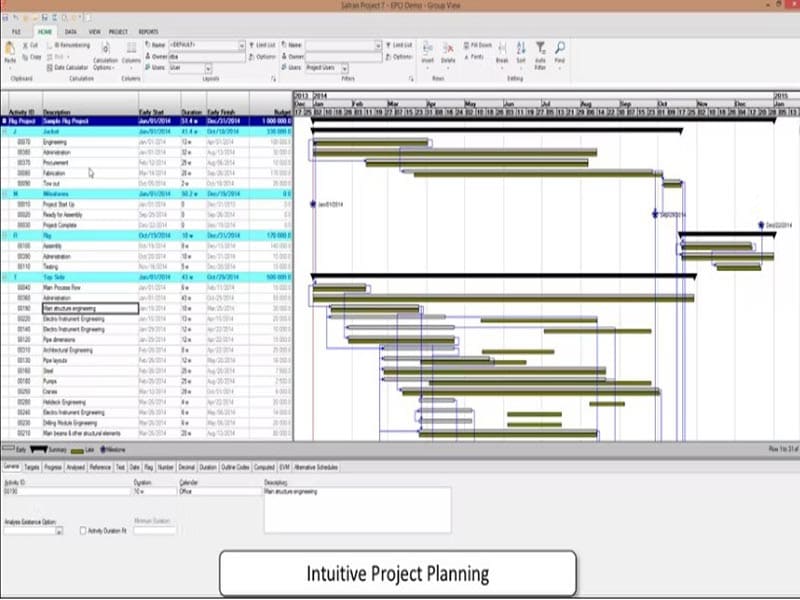Viewport: 800px width, 600px height.
Task: Open the Filters group dialog launcher
Action: point(411,79)
